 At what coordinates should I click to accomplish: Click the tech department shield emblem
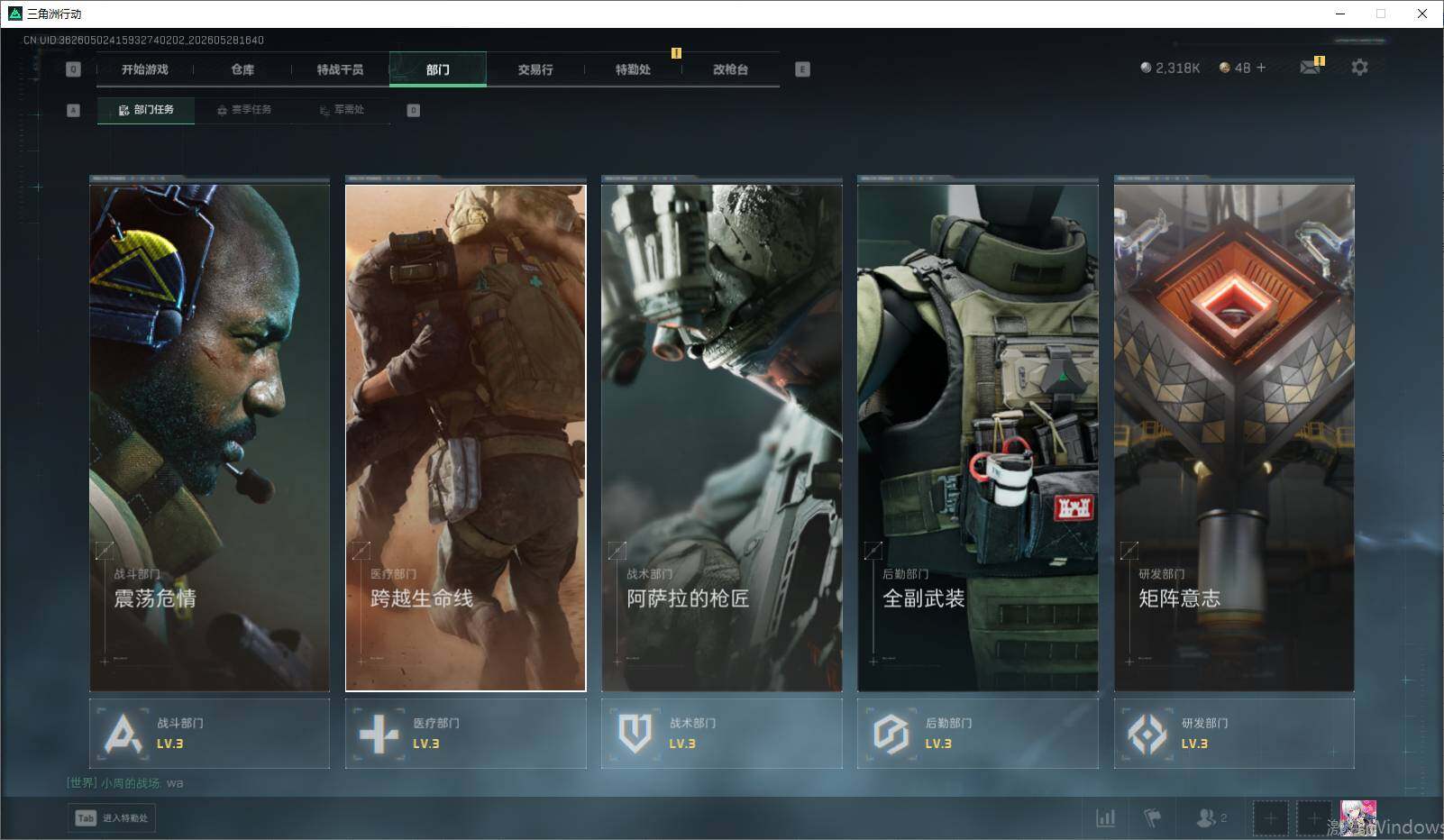point(635,734)
